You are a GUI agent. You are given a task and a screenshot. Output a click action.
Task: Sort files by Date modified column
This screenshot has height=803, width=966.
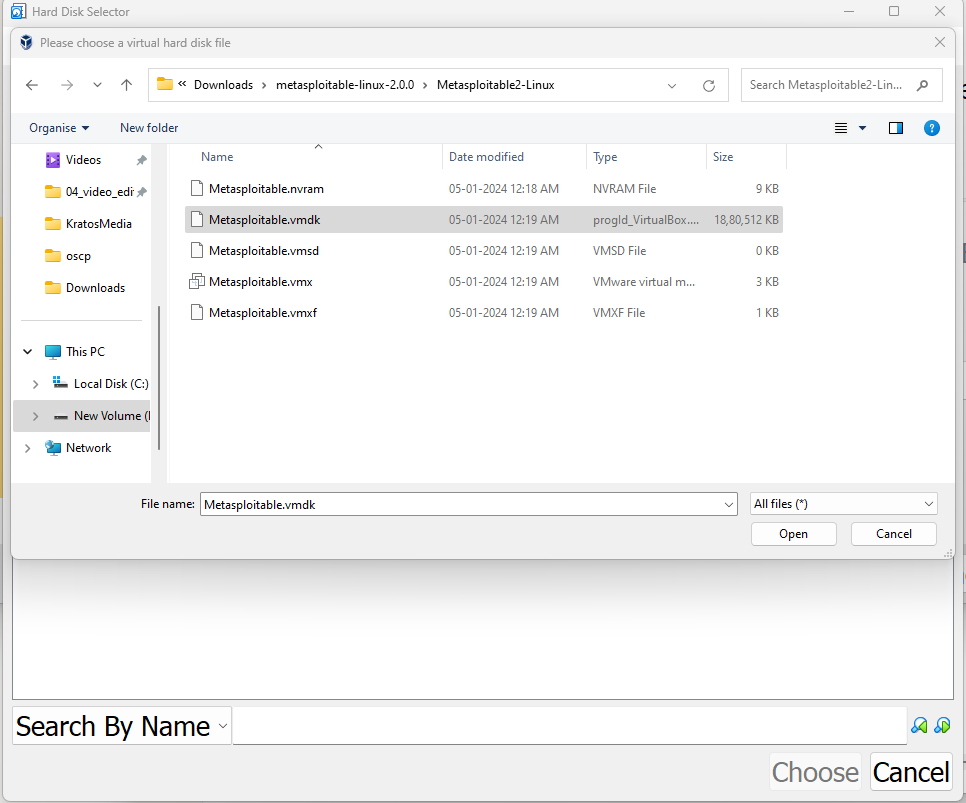click(x=514, y=157)
